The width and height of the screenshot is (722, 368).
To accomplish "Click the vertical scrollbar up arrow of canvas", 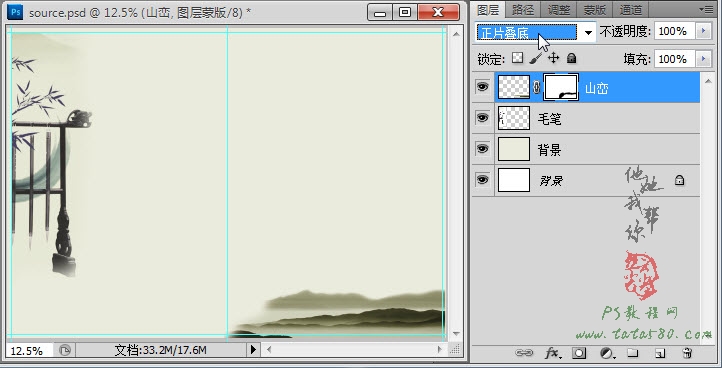I will click(x=456, y=33).
